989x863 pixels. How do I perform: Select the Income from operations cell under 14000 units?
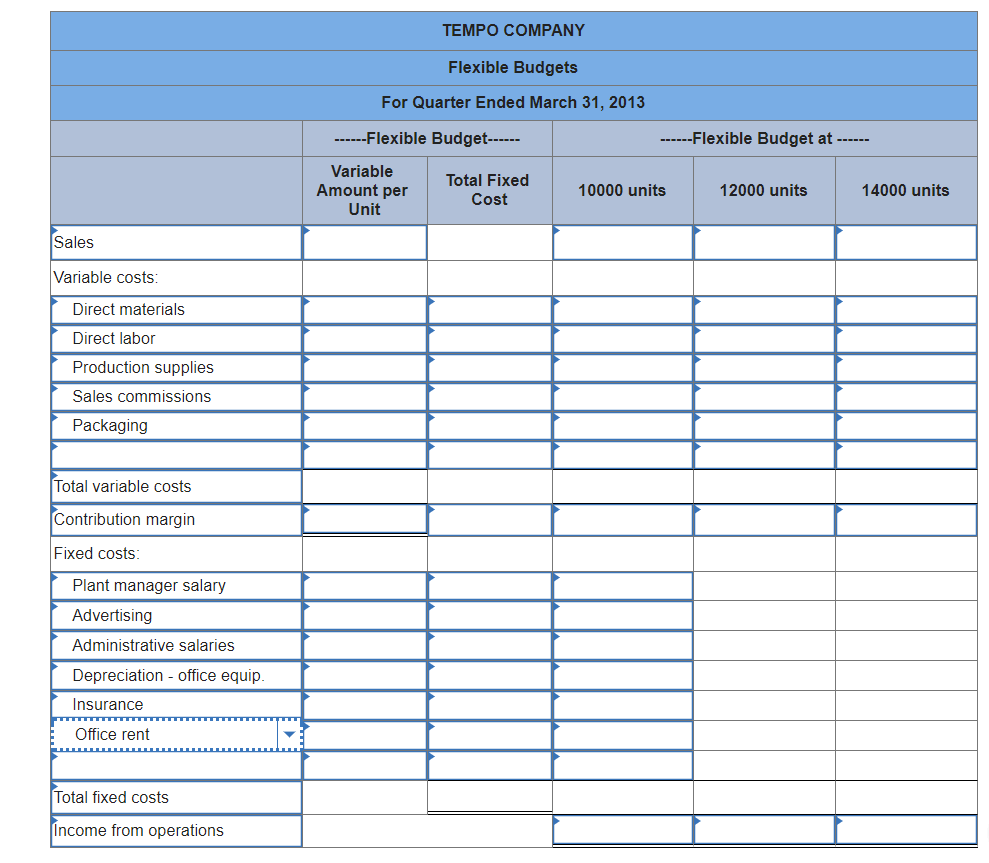(906, 830)
